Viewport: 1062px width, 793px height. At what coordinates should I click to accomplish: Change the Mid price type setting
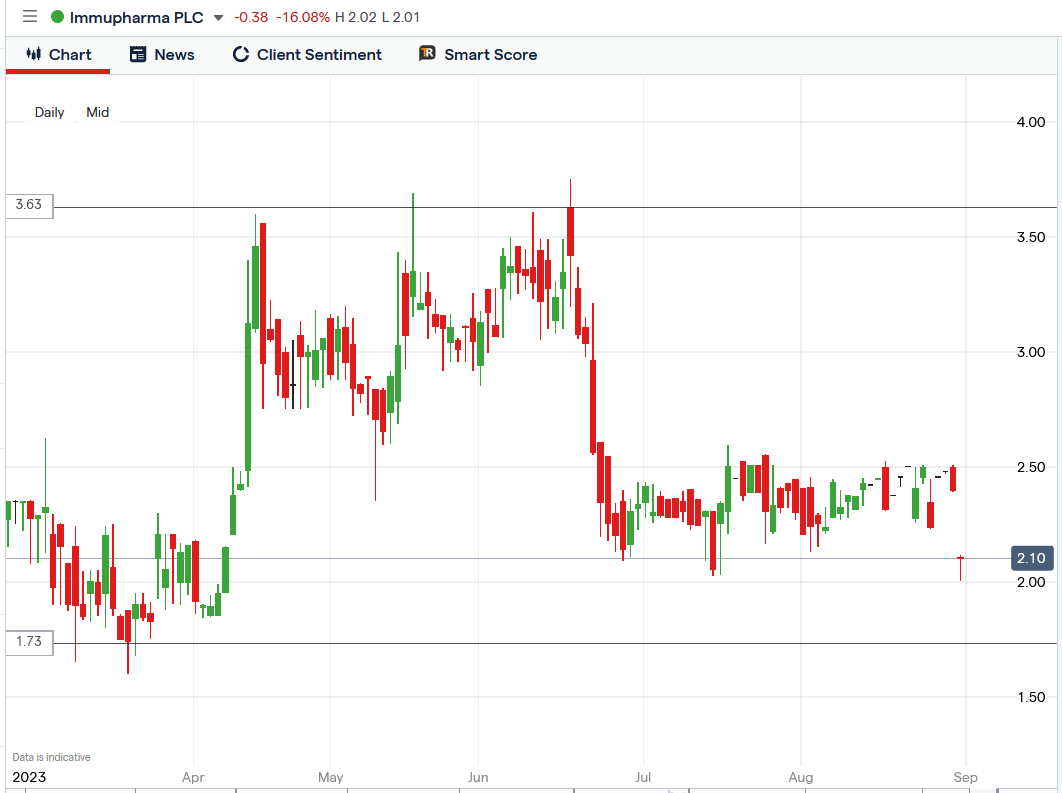[x=98, y=112]
